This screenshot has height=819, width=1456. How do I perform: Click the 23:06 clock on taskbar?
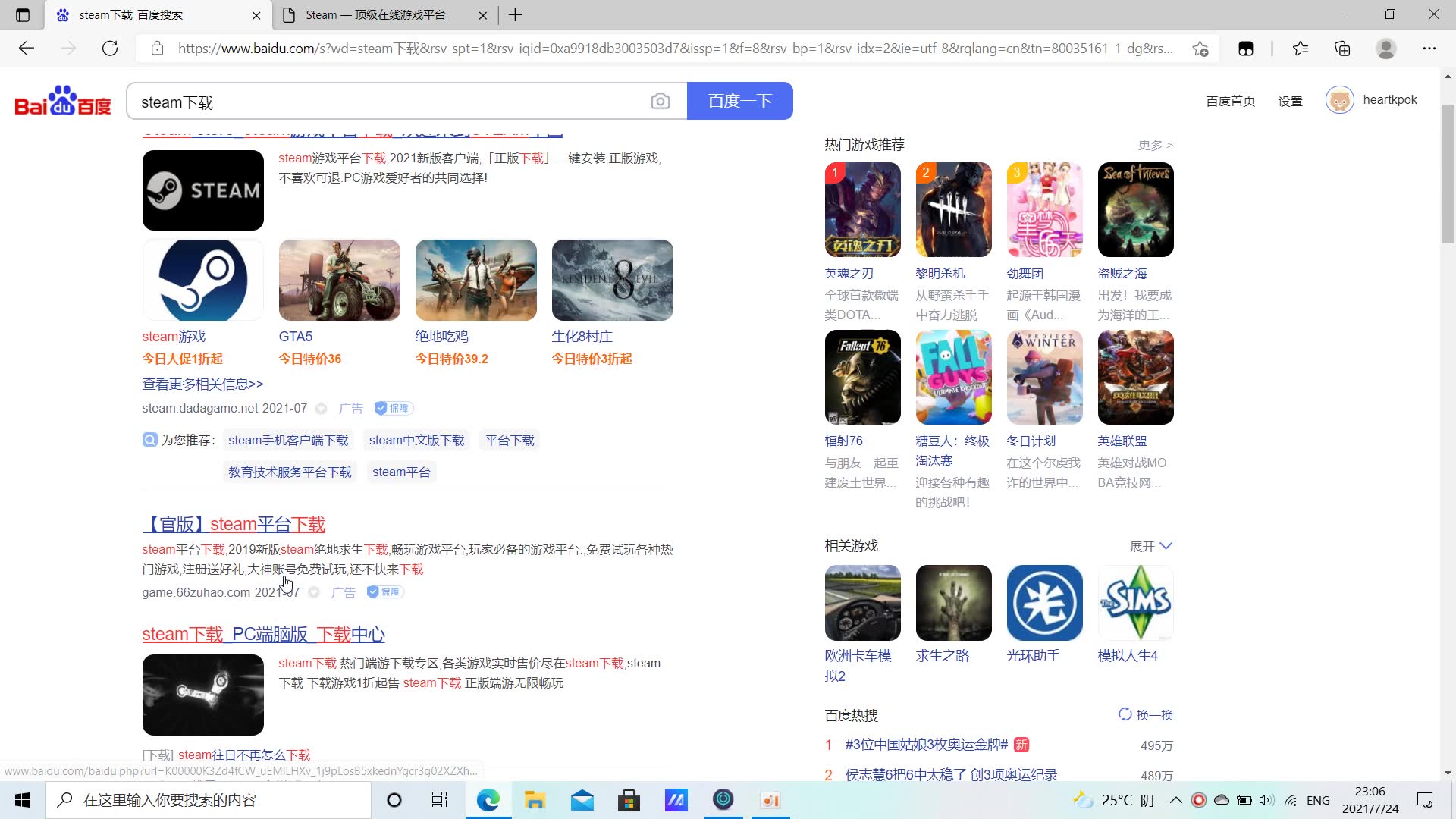pos(1370,792)
